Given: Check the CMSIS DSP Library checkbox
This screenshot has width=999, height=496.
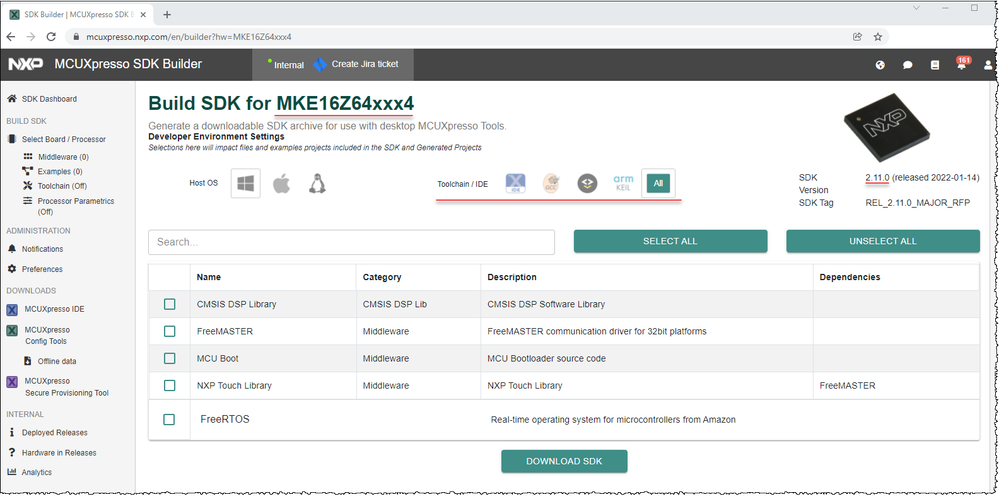Looking at the screenshot, I should pos(169,304).
